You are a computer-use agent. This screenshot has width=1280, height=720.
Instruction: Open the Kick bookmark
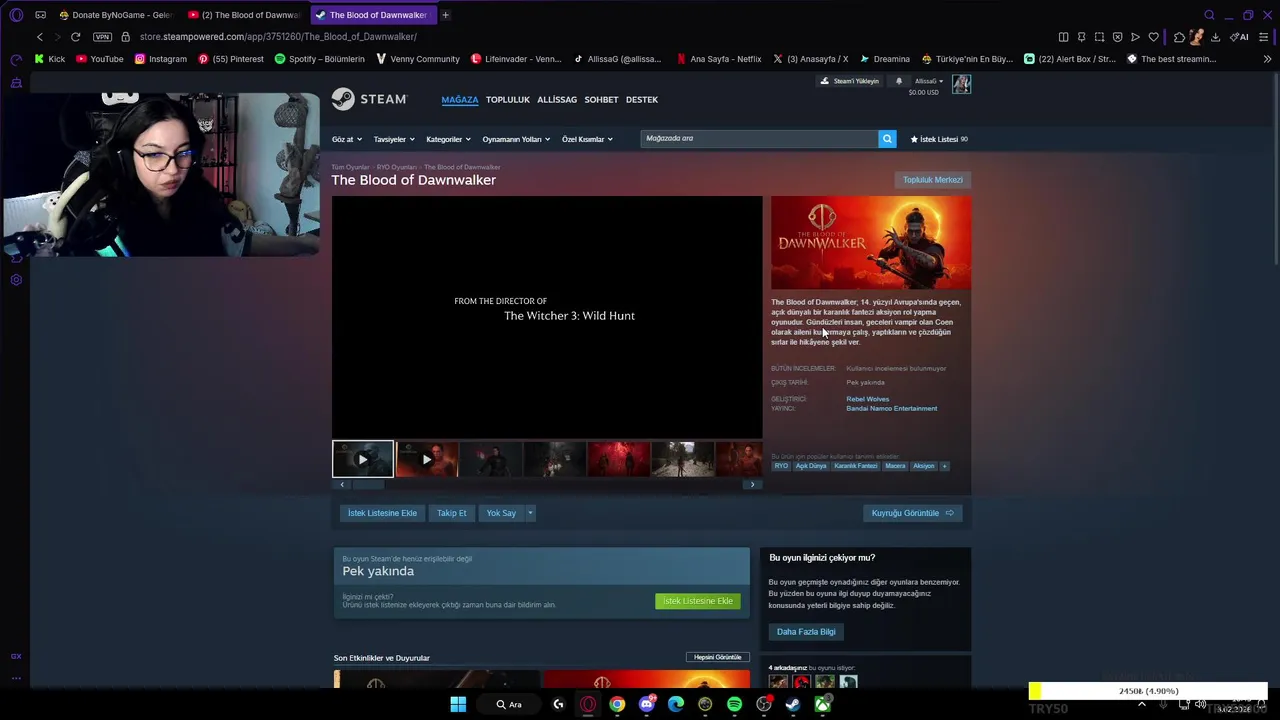[x=50, y=59]
